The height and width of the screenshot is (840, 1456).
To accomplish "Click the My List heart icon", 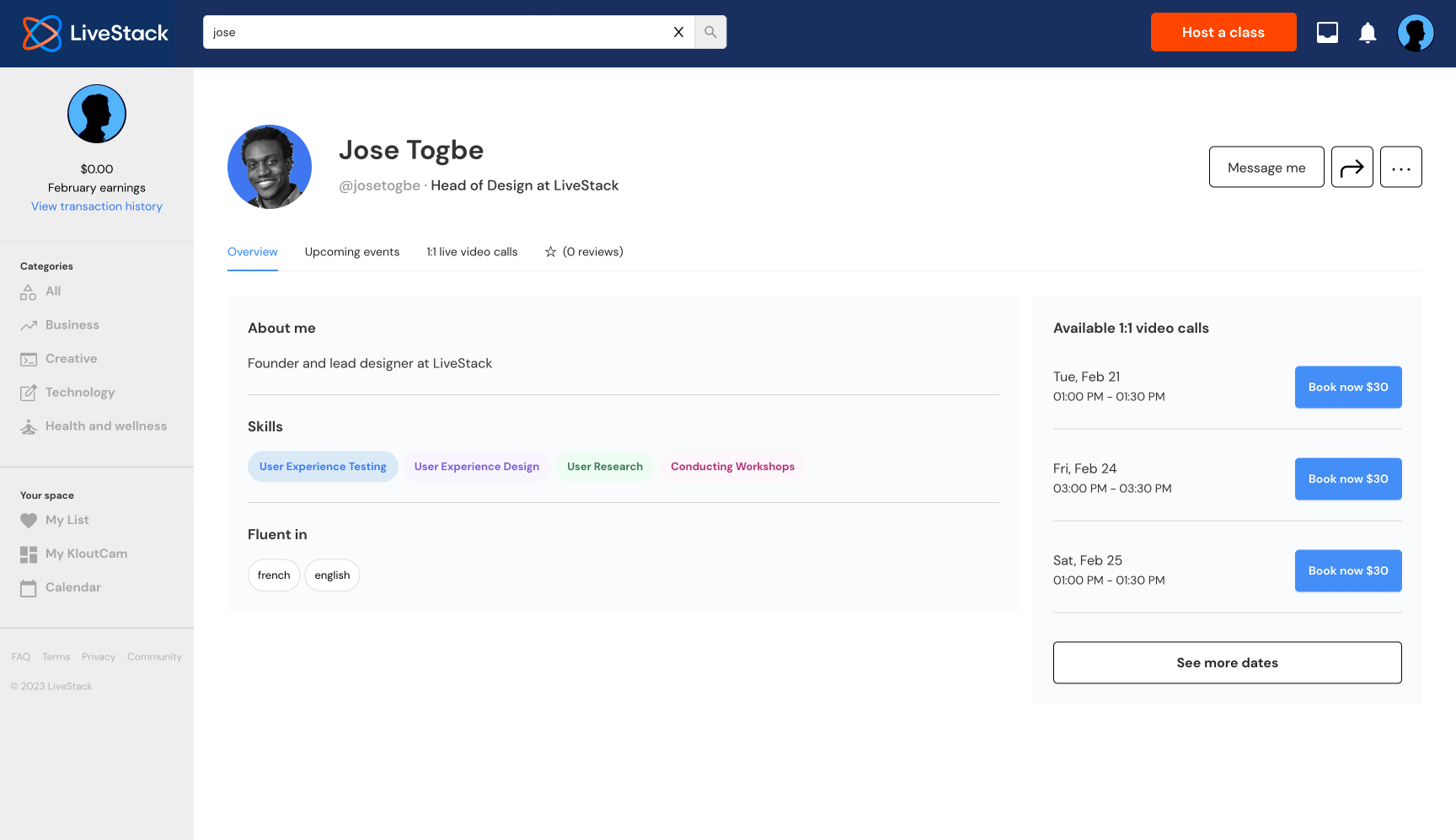I will [x=29, y=521].
